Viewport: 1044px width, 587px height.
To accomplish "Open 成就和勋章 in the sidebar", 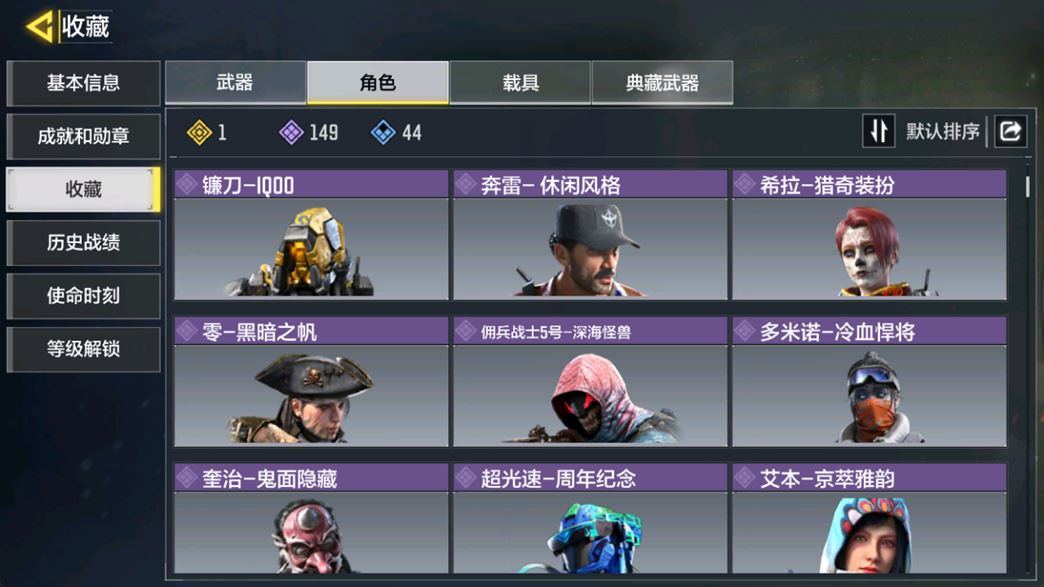I will [x=83, y=136].
